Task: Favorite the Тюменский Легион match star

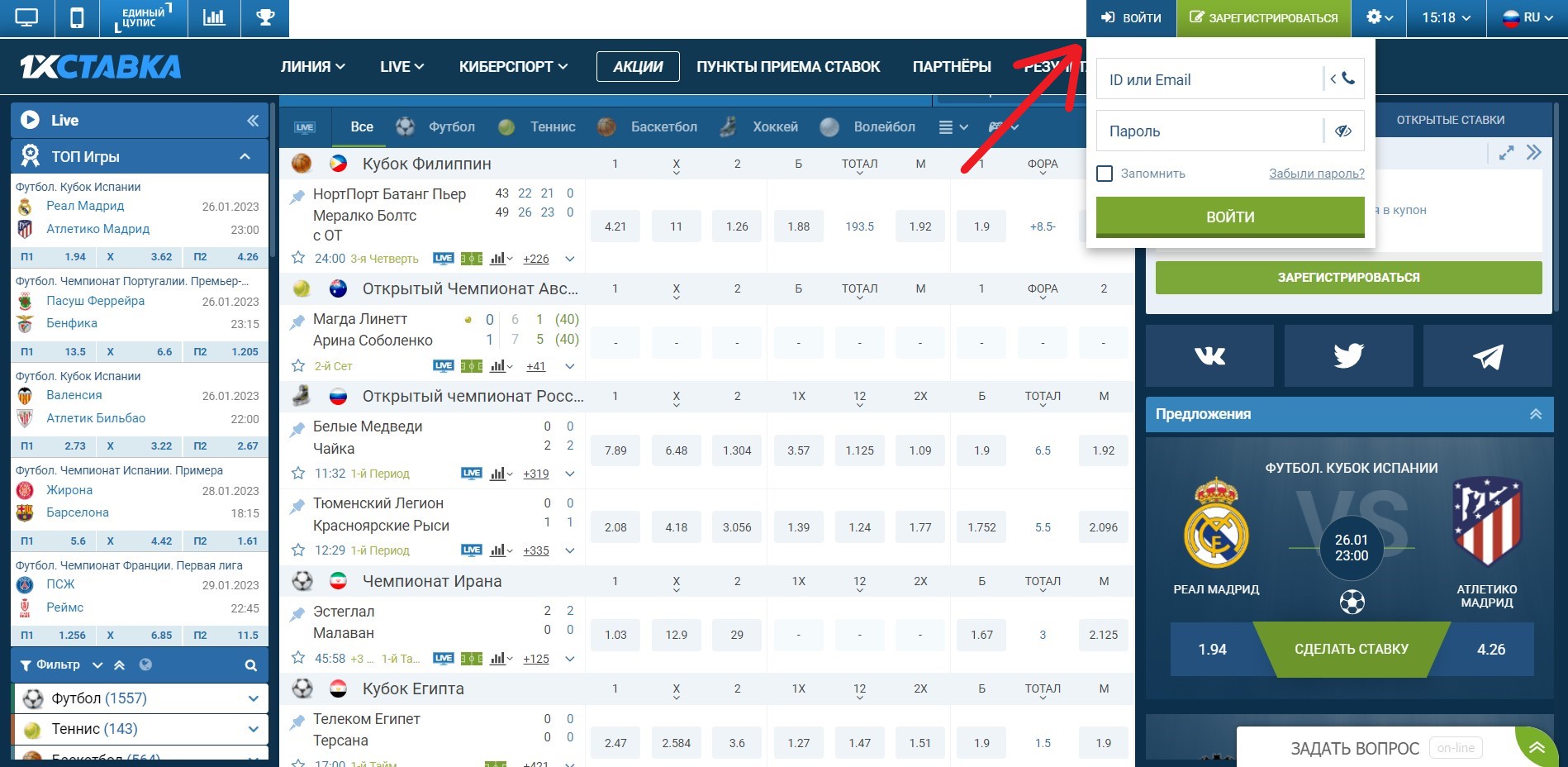Action: tap(298, 550)
